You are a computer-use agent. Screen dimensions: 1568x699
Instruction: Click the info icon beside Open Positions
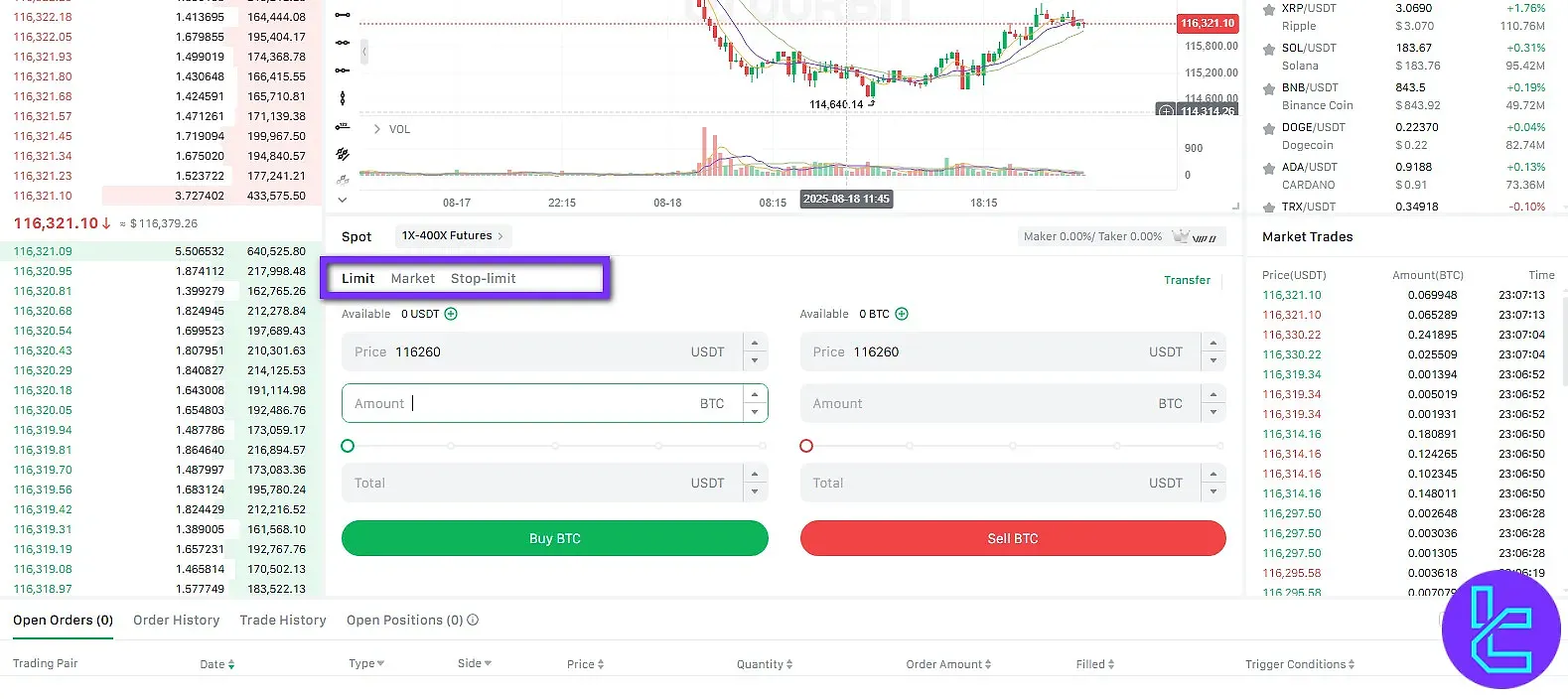pos(474,620)
